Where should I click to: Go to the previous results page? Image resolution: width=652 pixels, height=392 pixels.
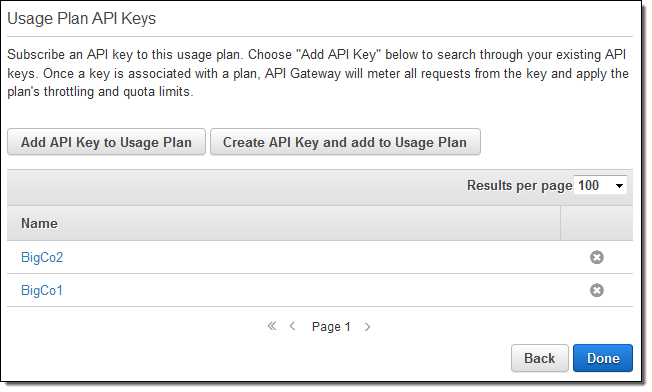(292, 326)
